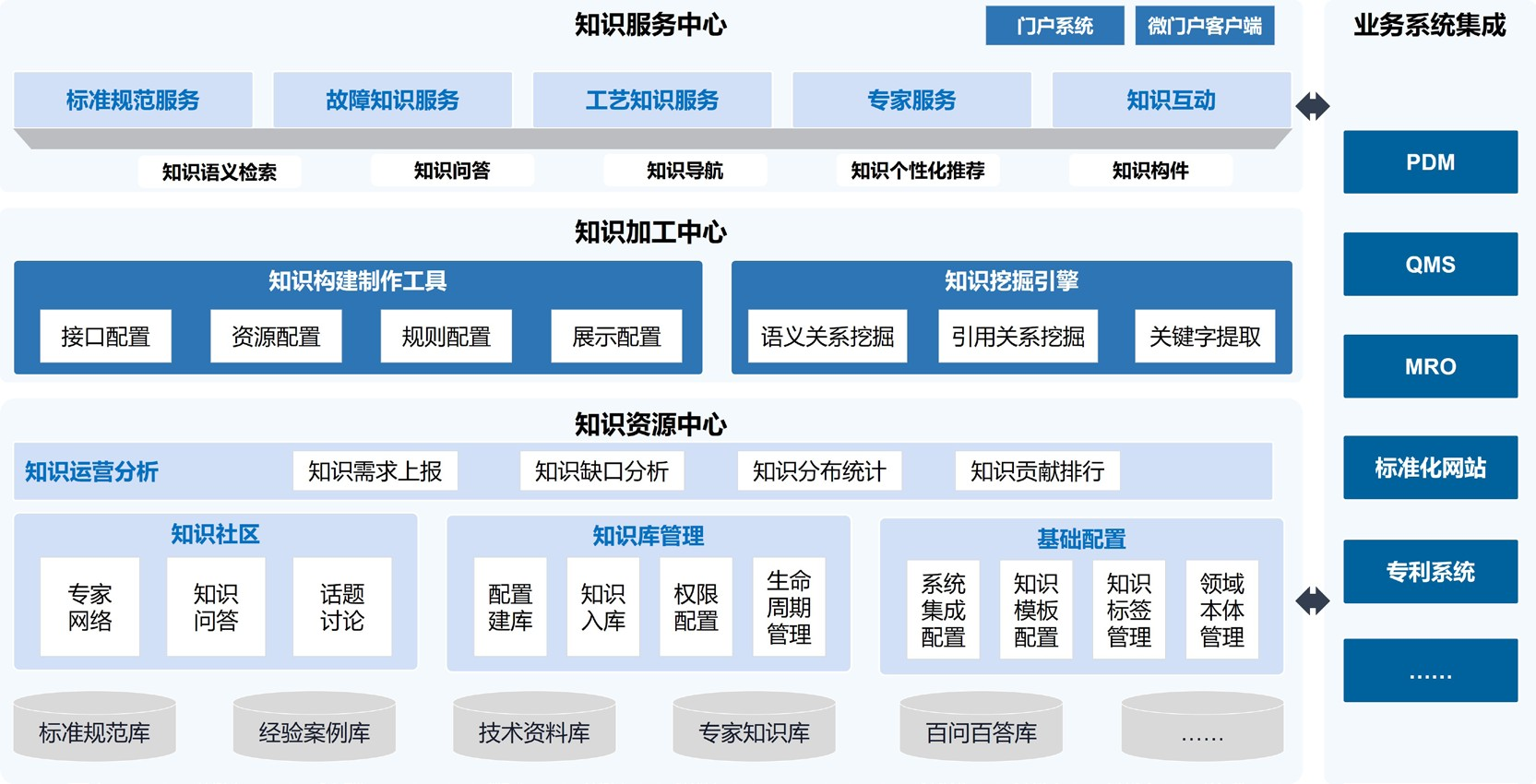Click the lower double-headed arrow beside 基础配置
The image size is (1536, 784).
(1312, 601)
